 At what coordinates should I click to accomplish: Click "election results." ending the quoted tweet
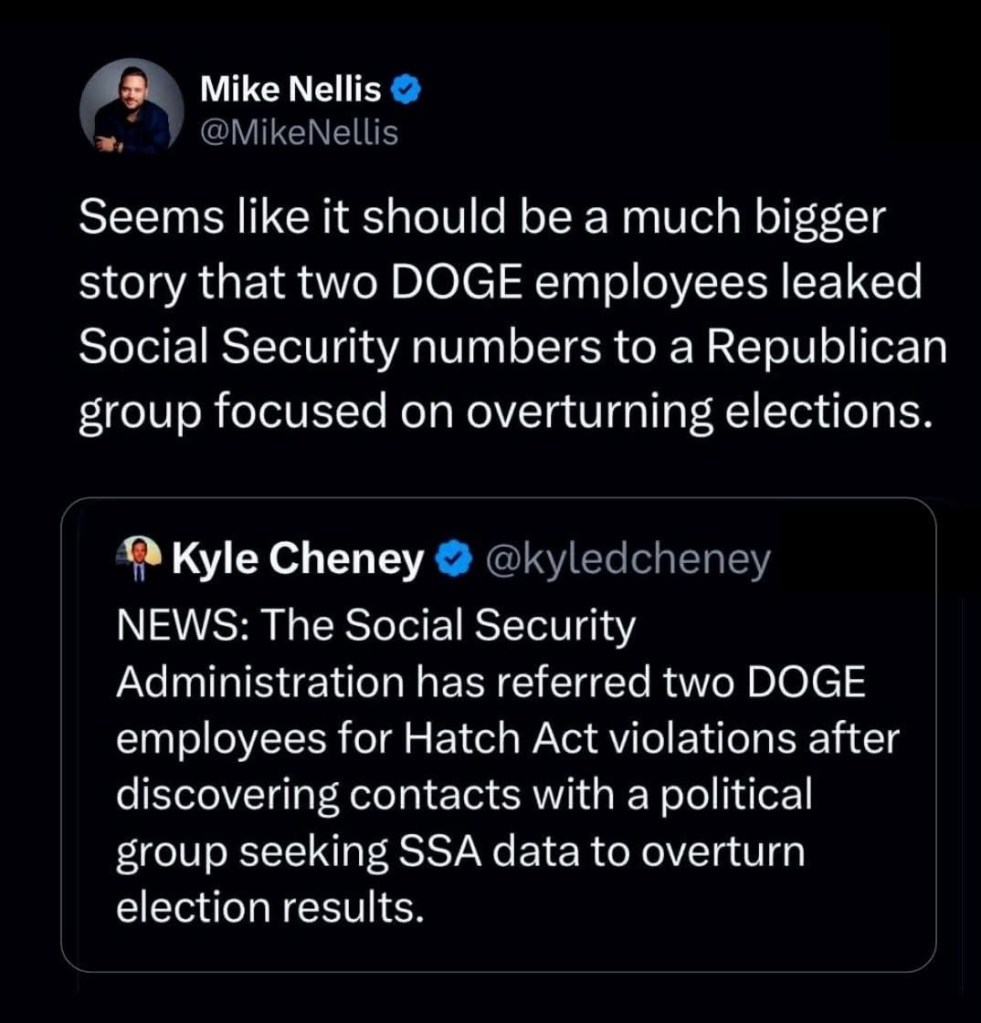(268, 908)
